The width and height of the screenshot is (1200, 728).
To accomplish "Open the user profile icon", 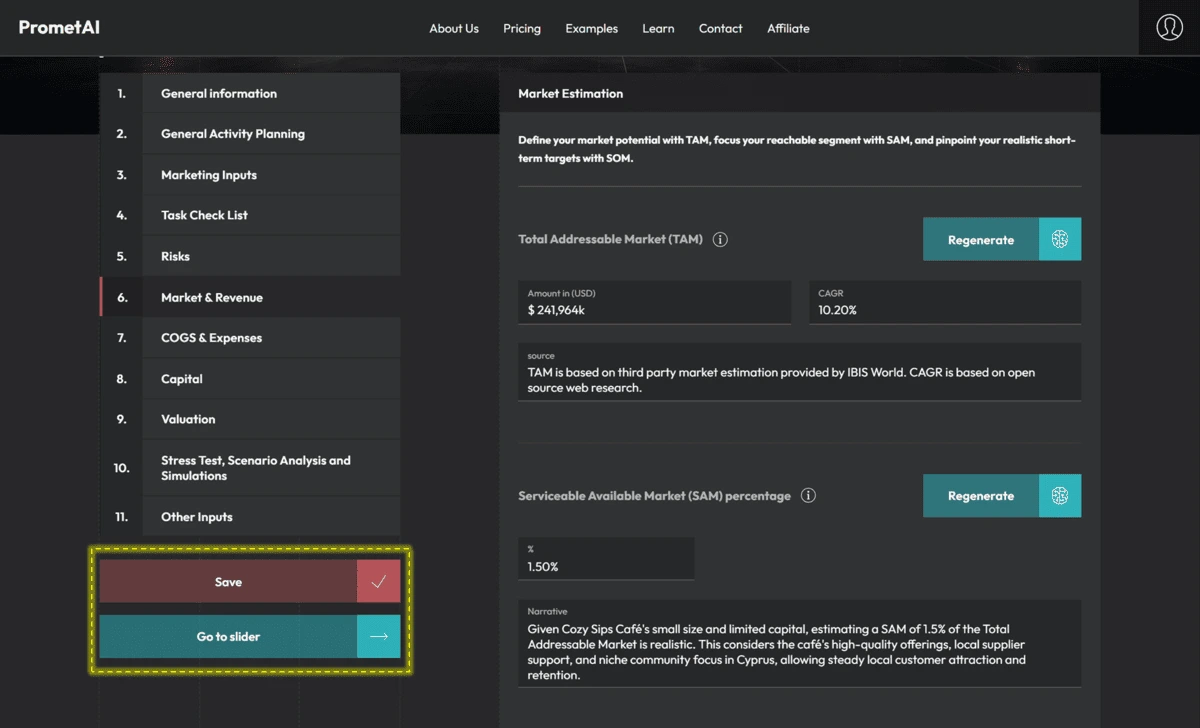I will click(1169, 27).
